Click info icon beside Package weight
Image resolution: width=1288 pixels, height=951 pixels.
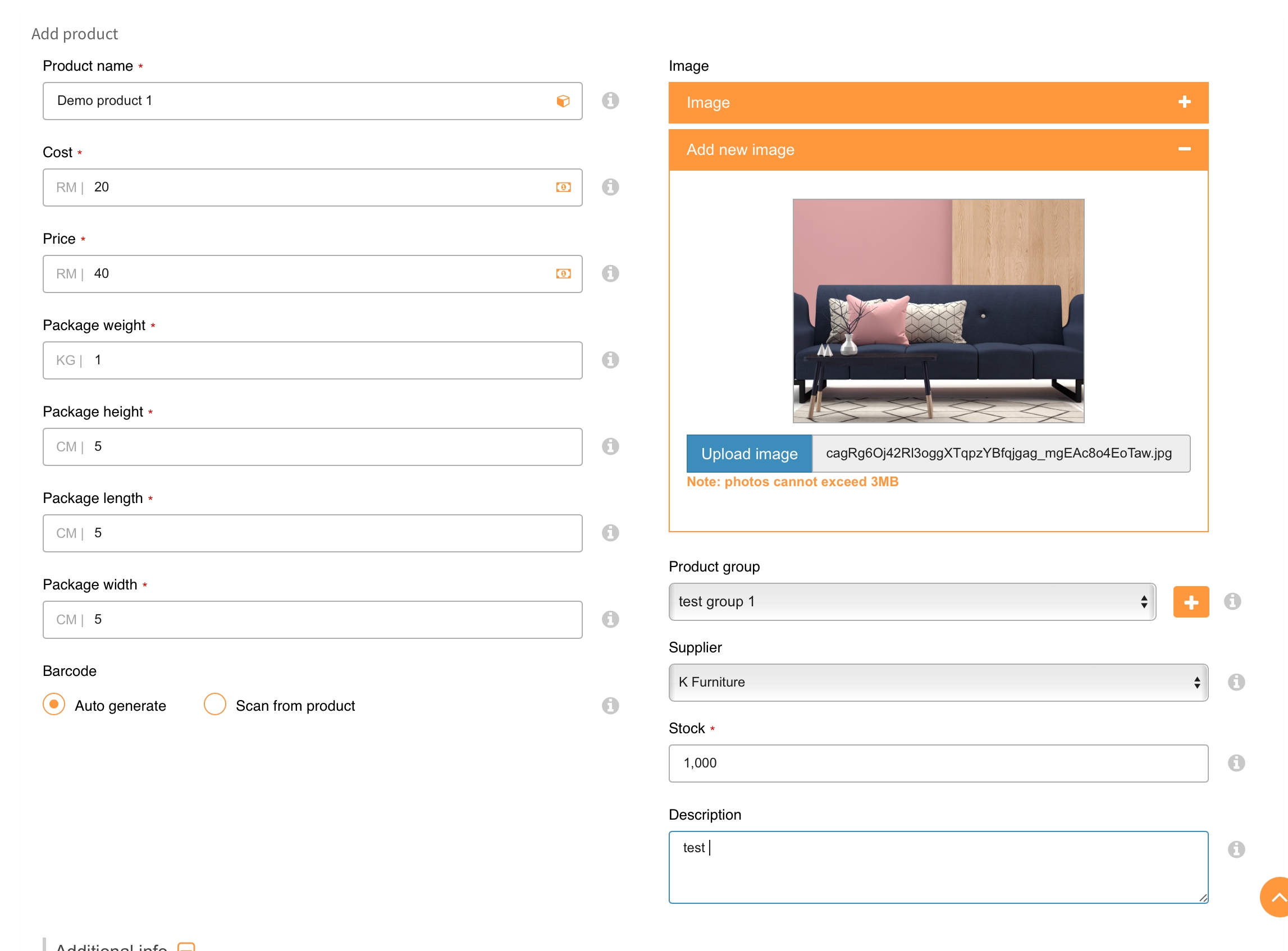[610, 360]
